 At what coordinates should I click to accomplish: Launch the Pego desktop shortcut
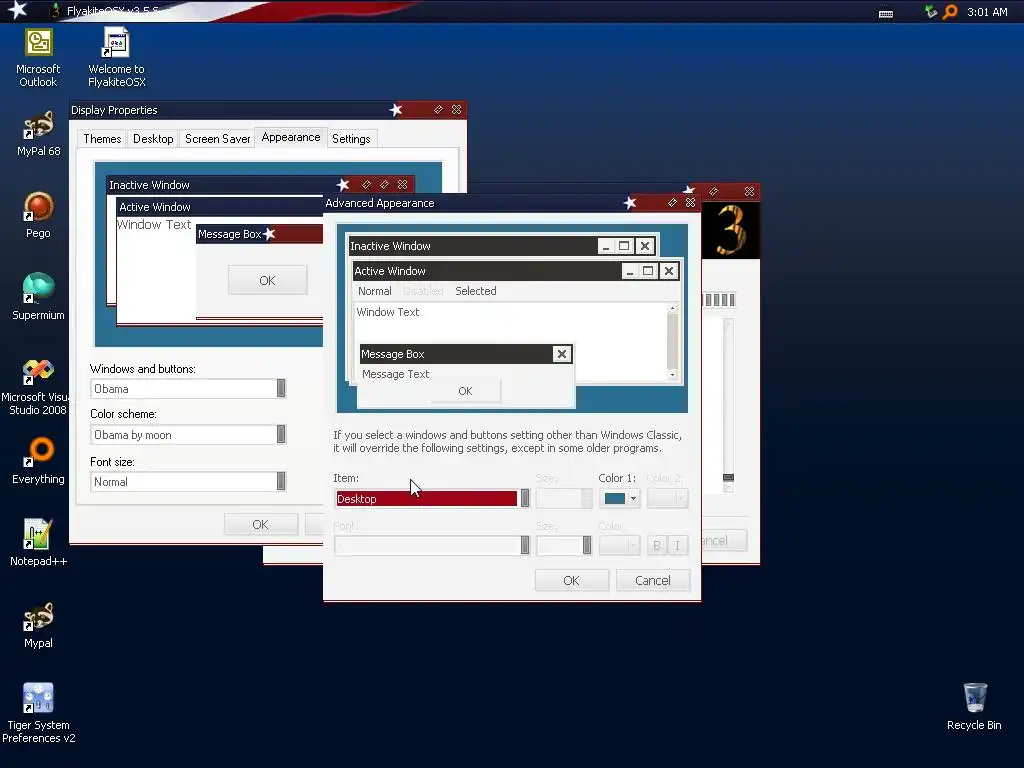[x=39, y=216]
